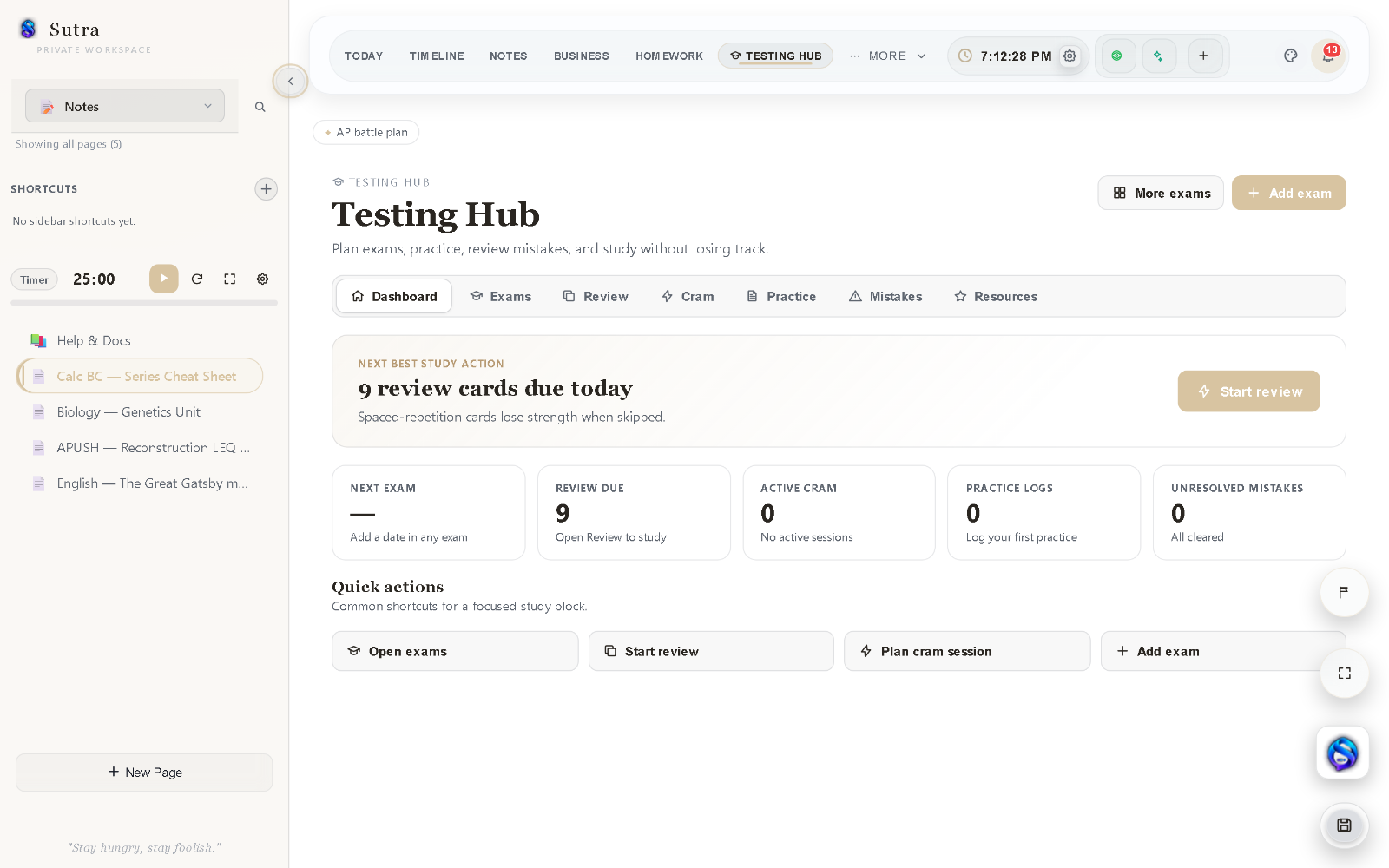Click the Timer label pill
1389x868 pixels.
pos(34,279)
